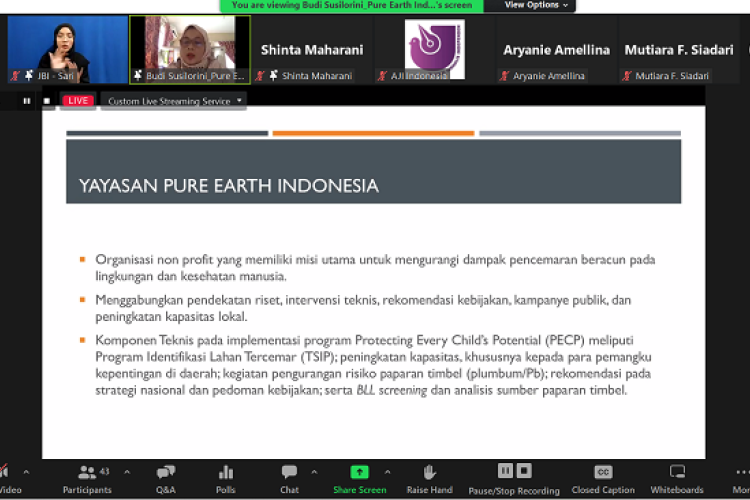The width and height of the screenshot is (750, 500).
Task: Open Closed Caption settings
Action: (x=603, y=477)
